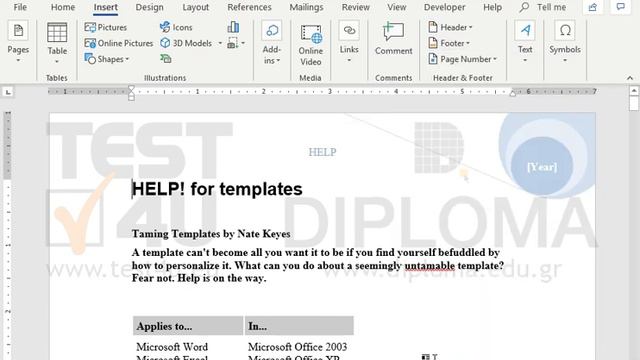The width and height of the screenshot is (640, 360).
Task: Insert a Table
Action: click(57, 42)
